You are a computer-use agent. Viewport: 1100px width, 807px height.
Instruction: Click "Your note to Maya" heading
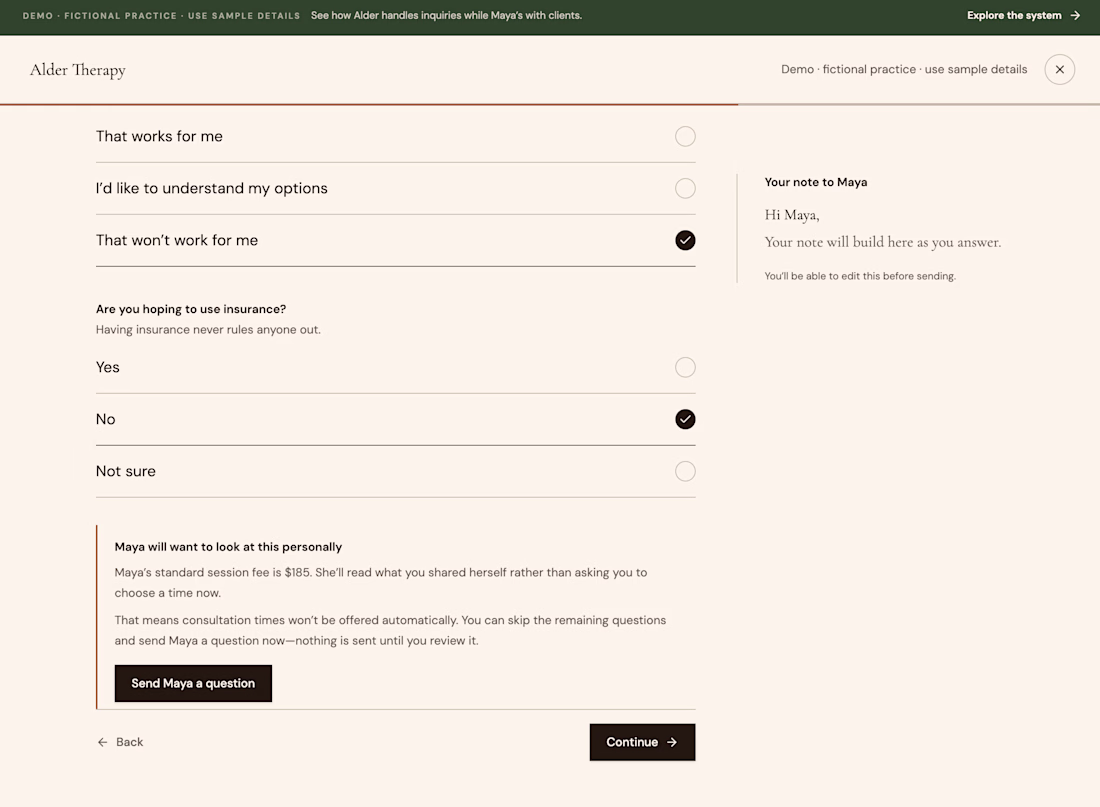click(x=816, y=182)
